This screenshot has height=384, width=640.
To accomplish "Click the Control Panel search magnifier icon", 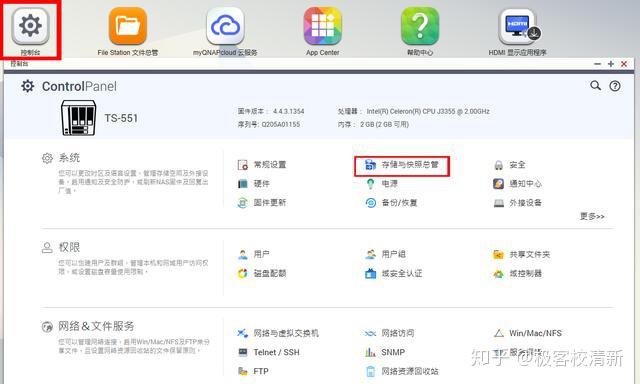I will point(596,85).
